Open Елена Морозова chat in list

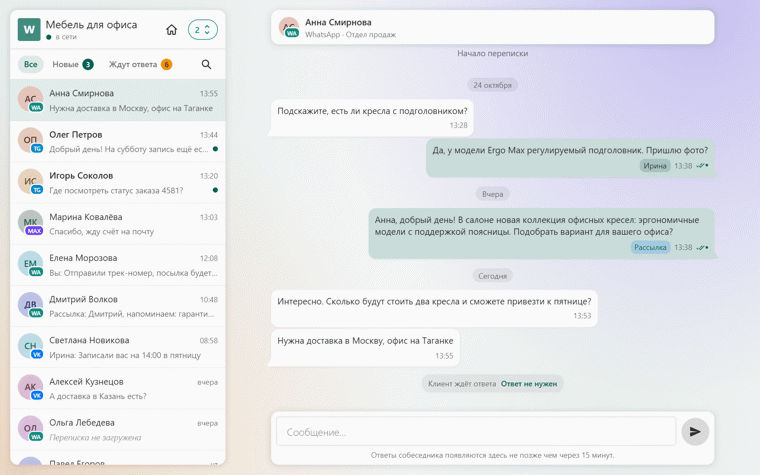tap(118, 265)
